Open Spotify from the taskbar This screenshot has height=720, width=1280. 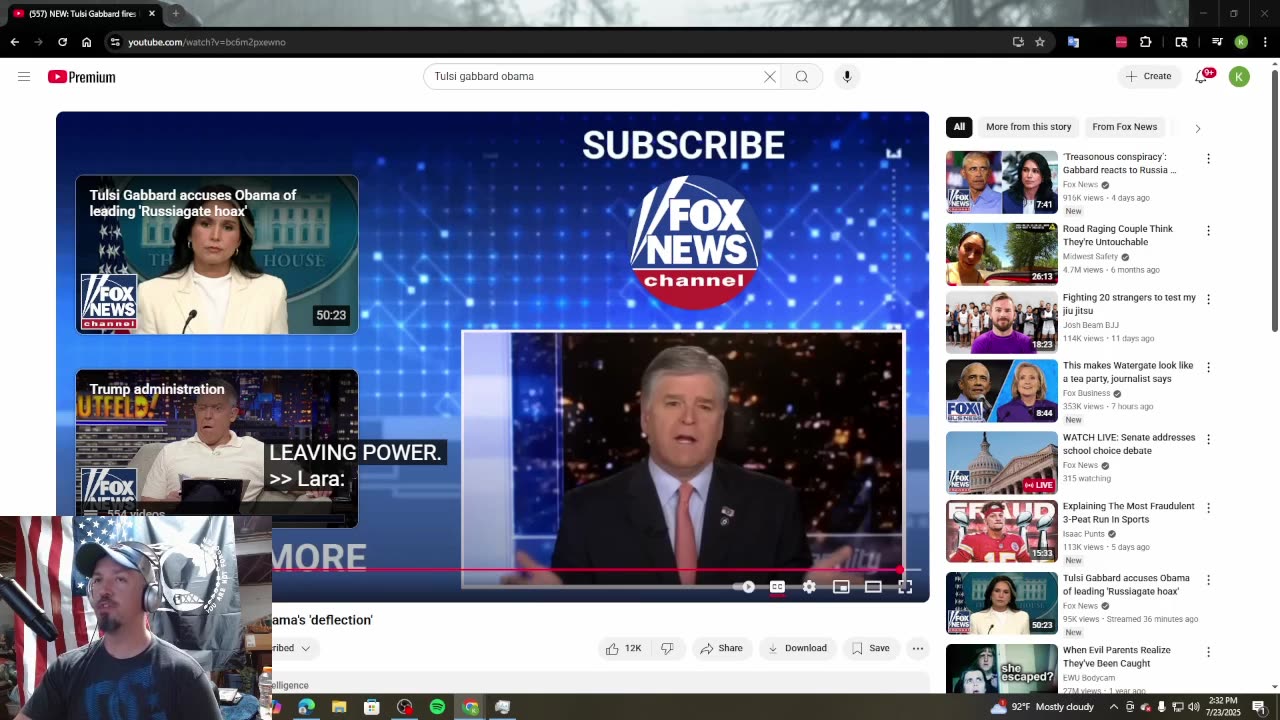pyautogui.click(x=437, y=707)
